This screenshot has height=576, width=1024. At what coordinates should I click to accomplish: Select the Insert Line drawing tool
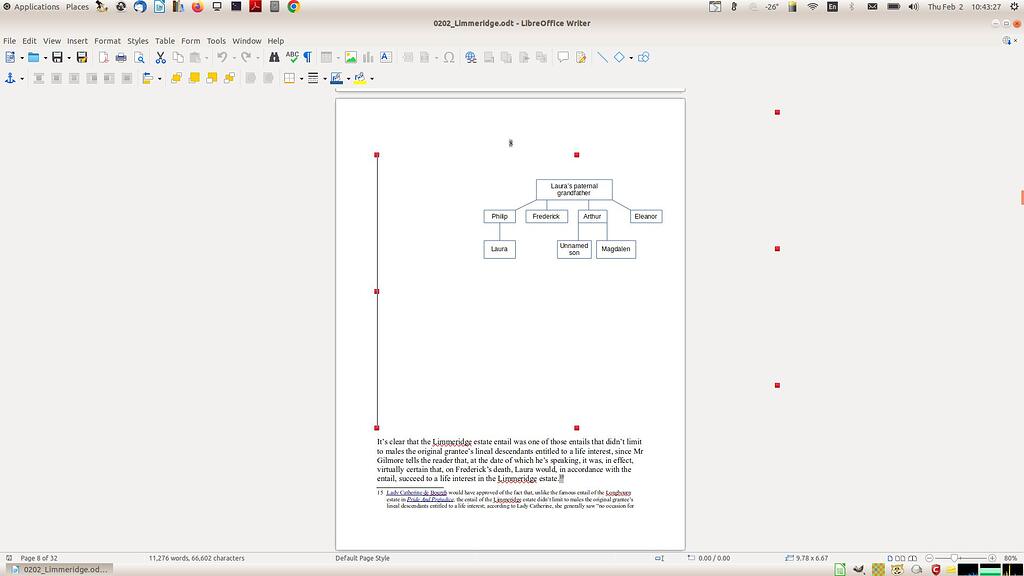click(x=602, y=57)
